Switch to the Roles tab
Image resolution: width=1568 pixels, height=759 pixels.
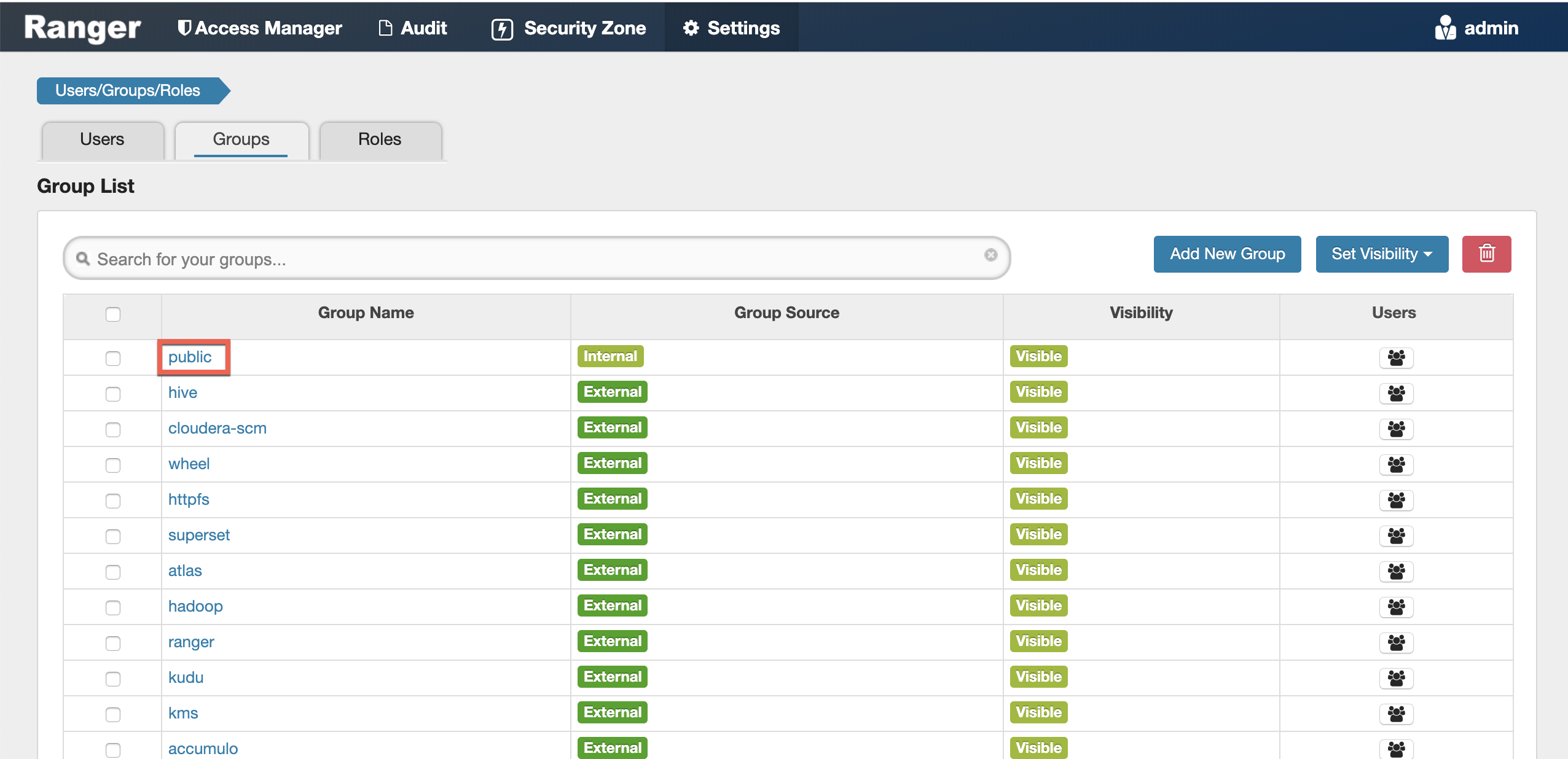point(380,139)
